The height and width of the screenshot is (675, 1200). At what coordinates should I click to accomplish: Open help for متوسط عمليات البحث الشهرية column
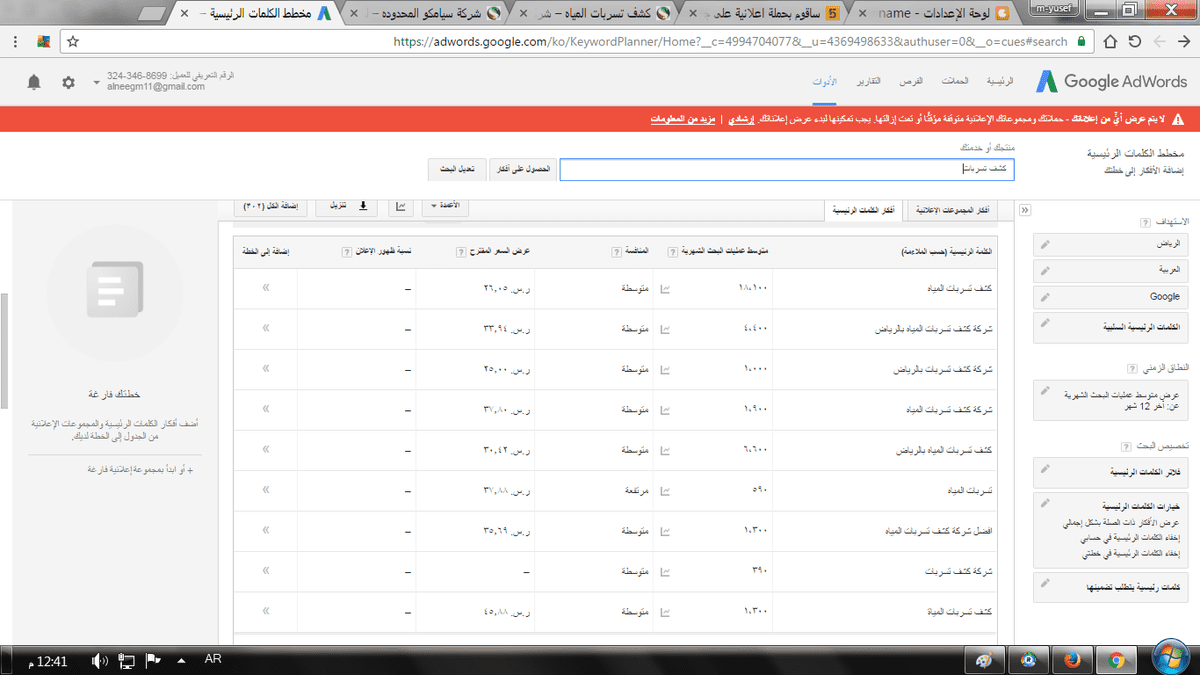pyautogui.click(x=674, y=252)
